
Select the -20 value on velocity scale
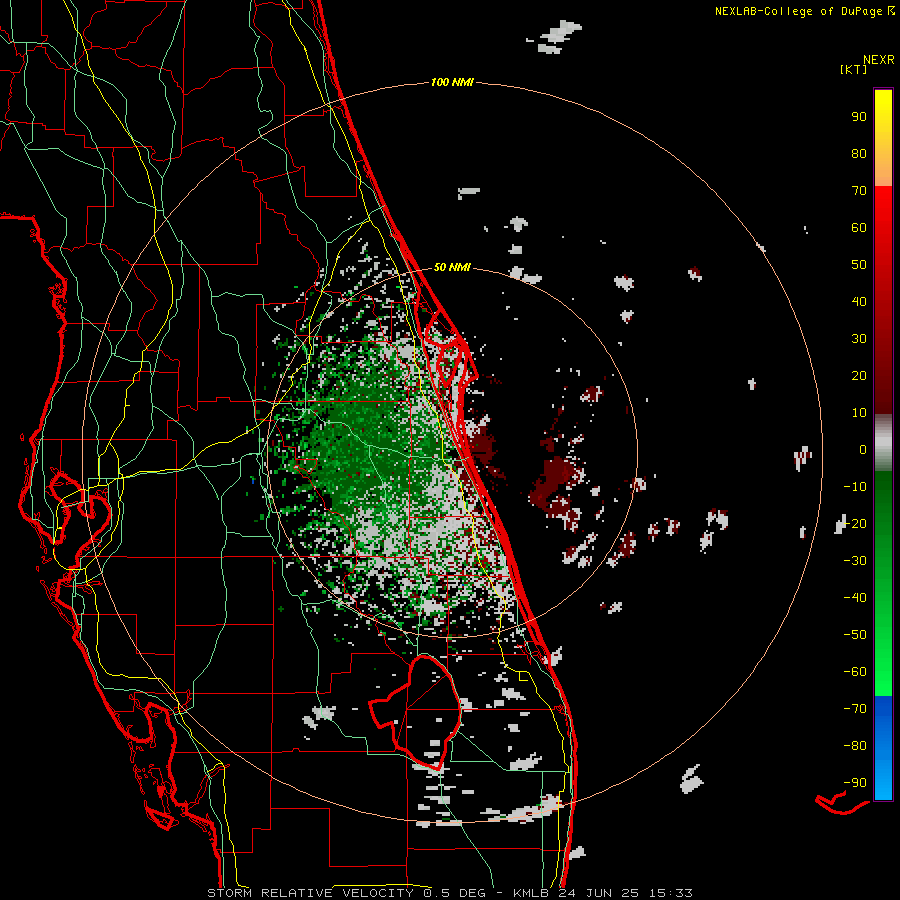click(855, 524)
